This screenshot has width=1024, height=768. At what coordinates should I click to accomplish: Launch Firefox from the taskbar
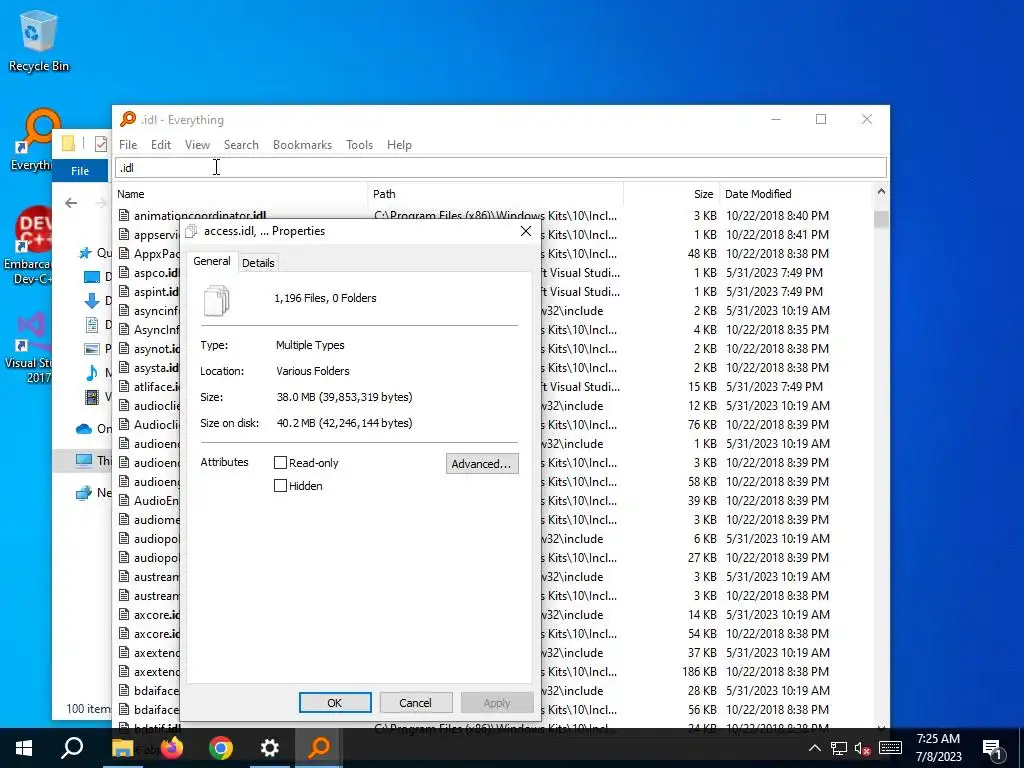click(x=172, y=748)
